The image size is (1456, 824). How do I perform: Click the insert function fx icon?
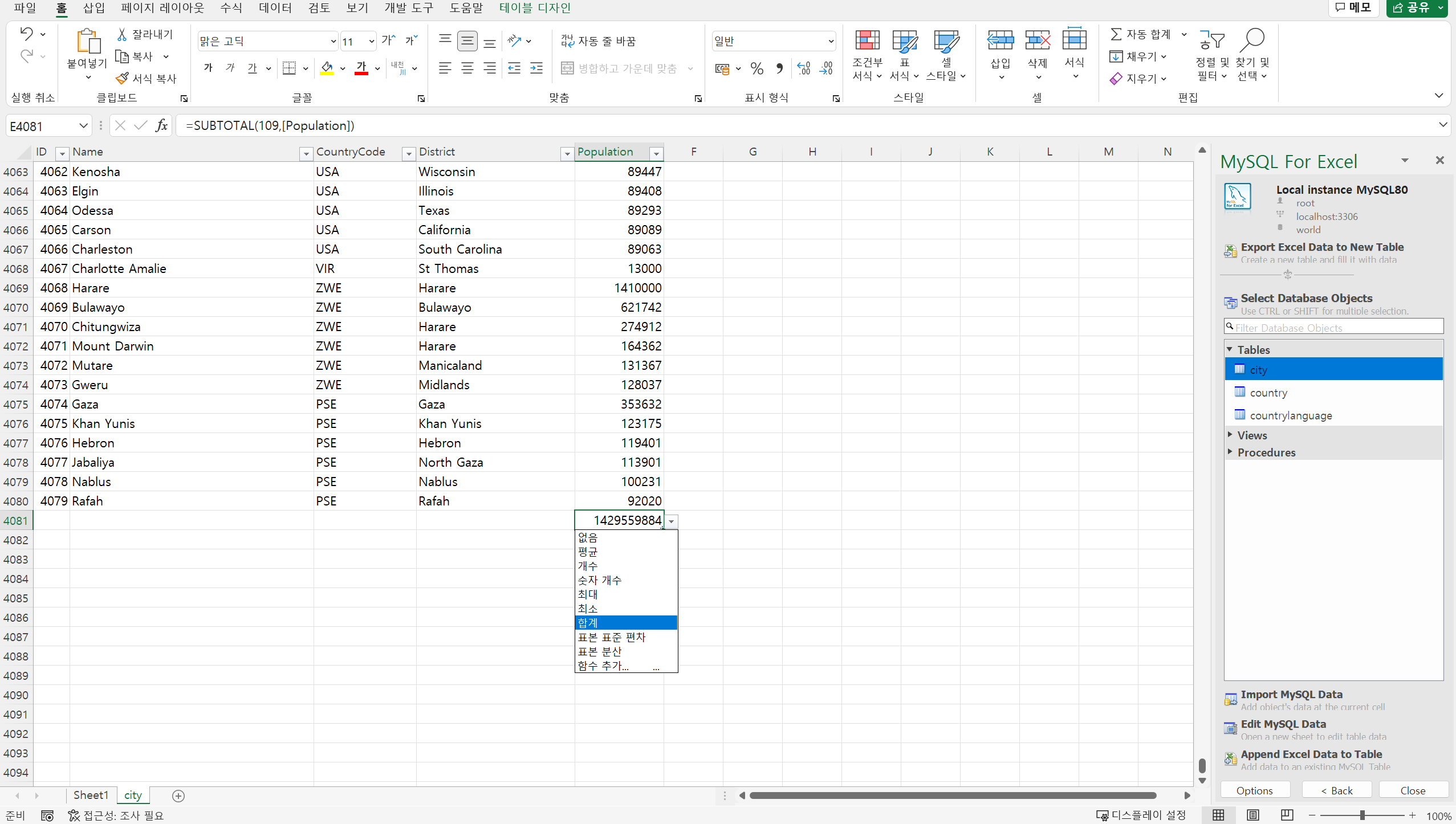(x=162, y=125)
